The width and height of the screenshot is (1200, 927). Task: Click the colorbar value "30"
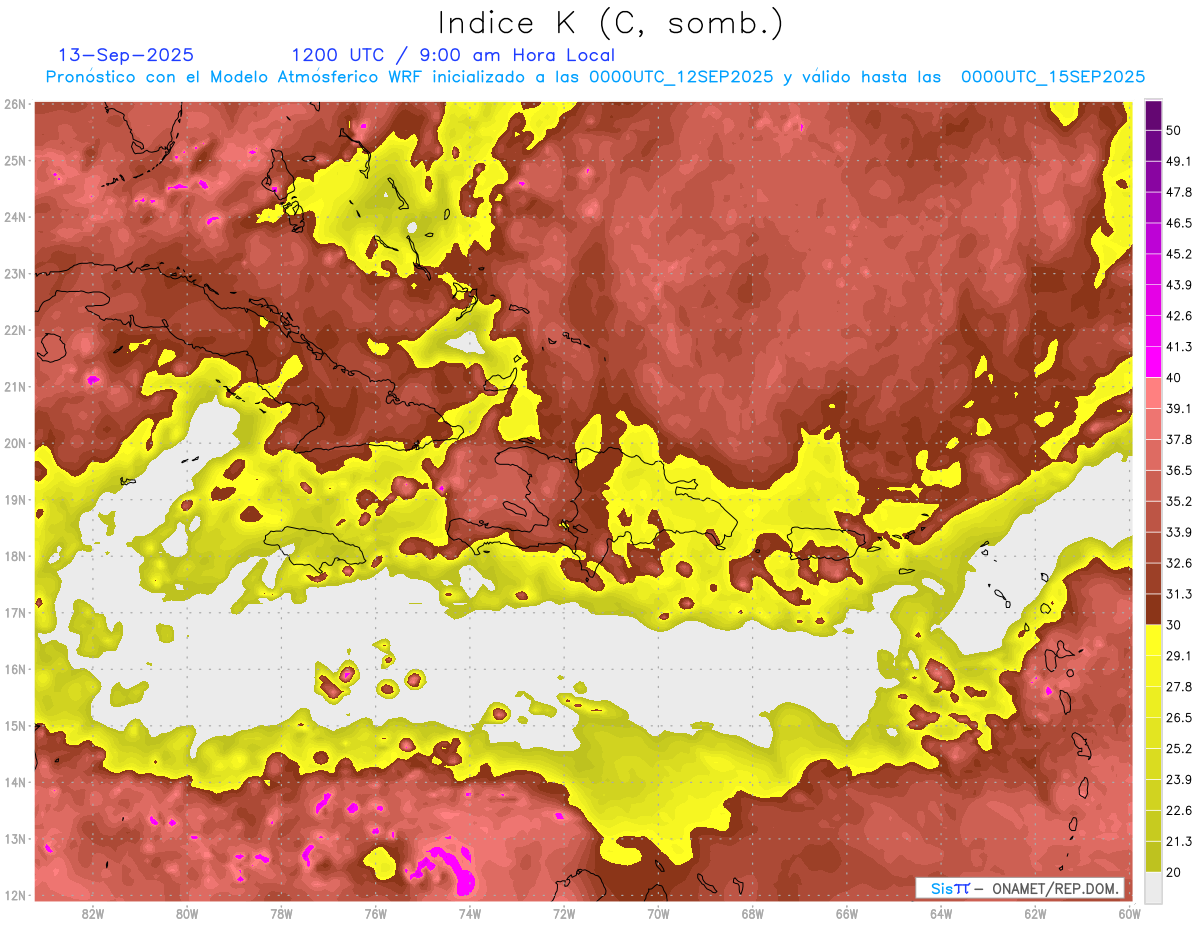(1174, 625)
